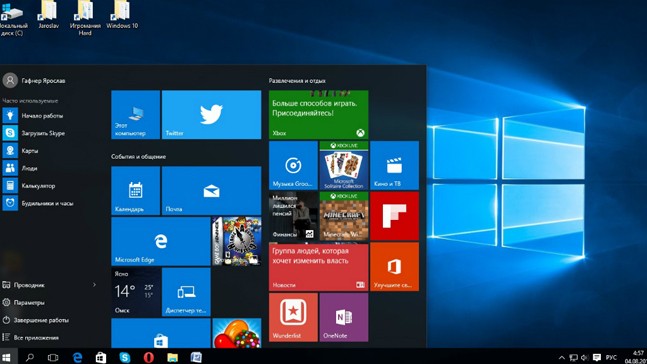
Task: Launch the Xbox tile
Action: 319,115
